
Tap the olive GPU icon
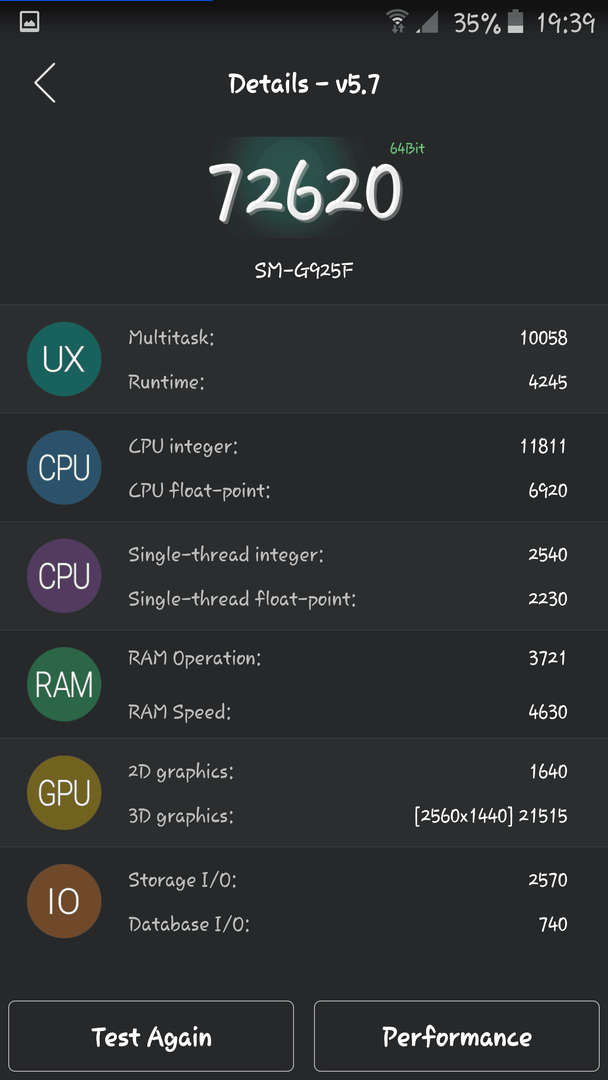(x=64, y=793)
